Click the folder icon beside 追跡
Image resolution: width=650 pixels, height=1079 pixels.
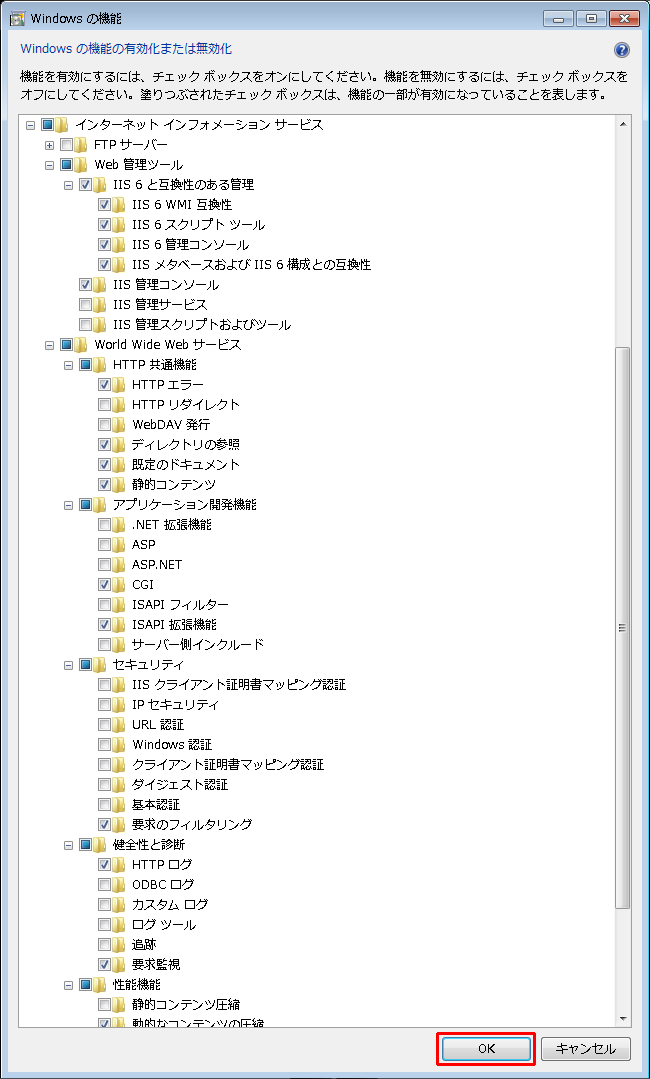click(119, 944)
